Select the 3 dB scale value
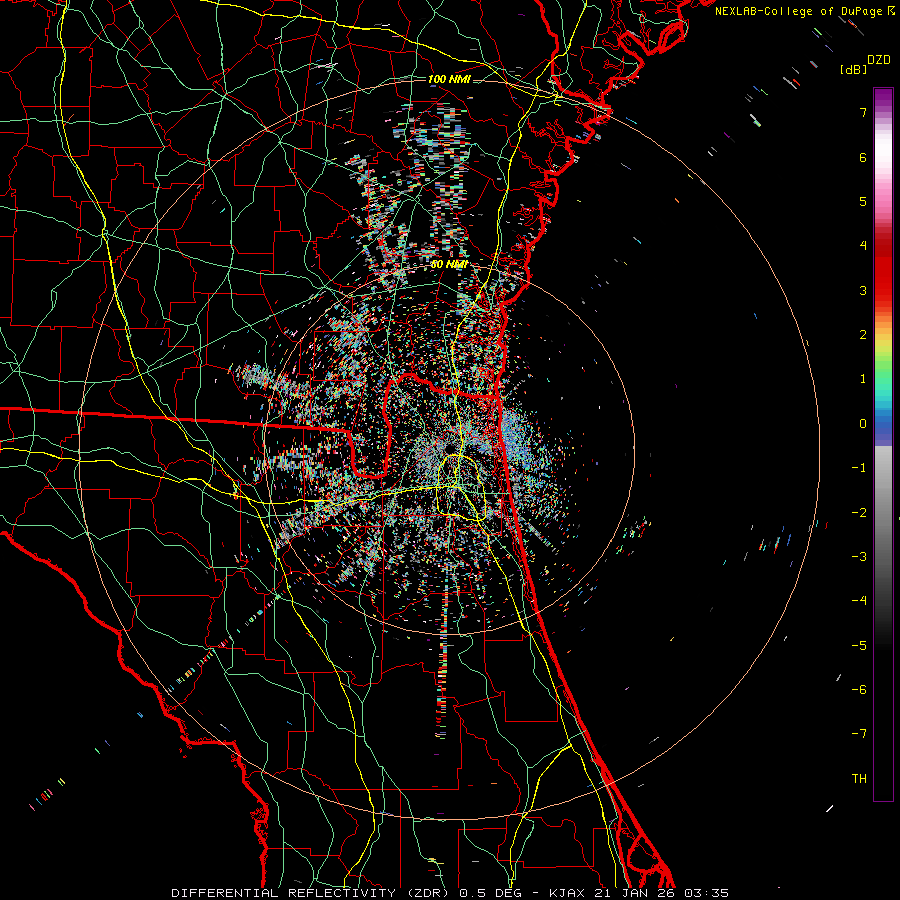The image size is (900, 900). (863, 290)
